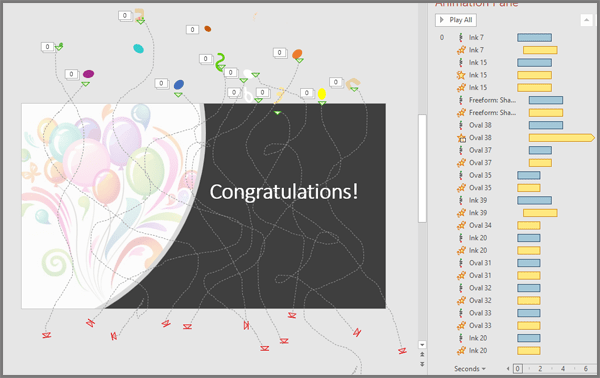The height and width of the screenshot is (378, 600).
Task: Click the green squiggle ink shape
Action: pyautogui.click(x=220, y=62)
